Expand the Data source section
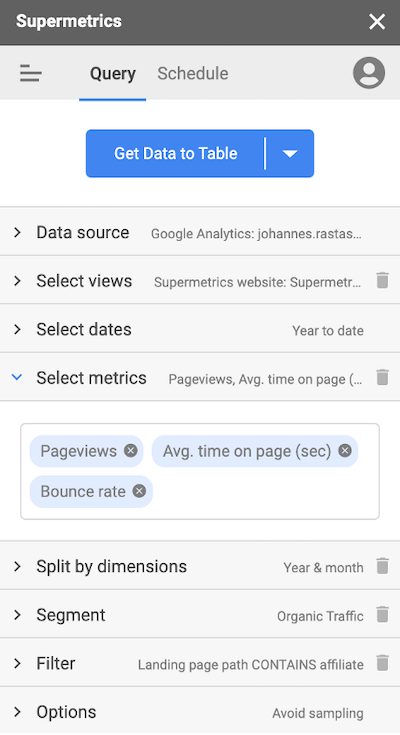 200,232
